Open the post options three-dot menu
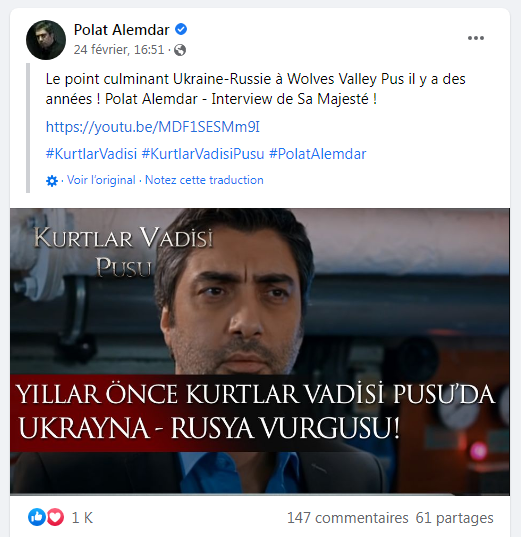521x537 pixels. pos(476,38)
